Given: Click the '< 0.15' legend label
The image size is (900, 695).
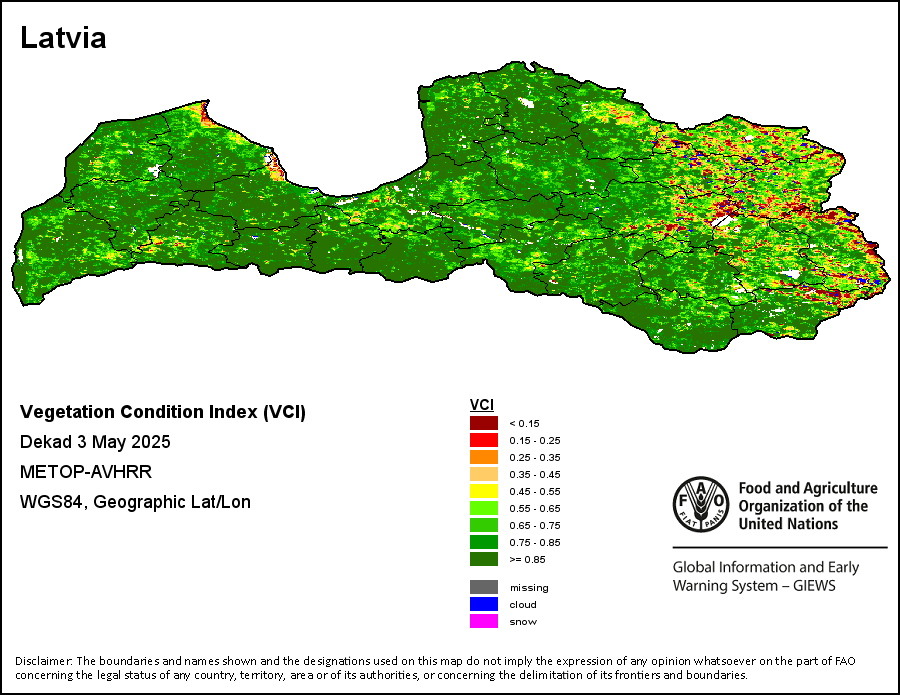Looking at the screenshot, I should [x=524, y=424].
